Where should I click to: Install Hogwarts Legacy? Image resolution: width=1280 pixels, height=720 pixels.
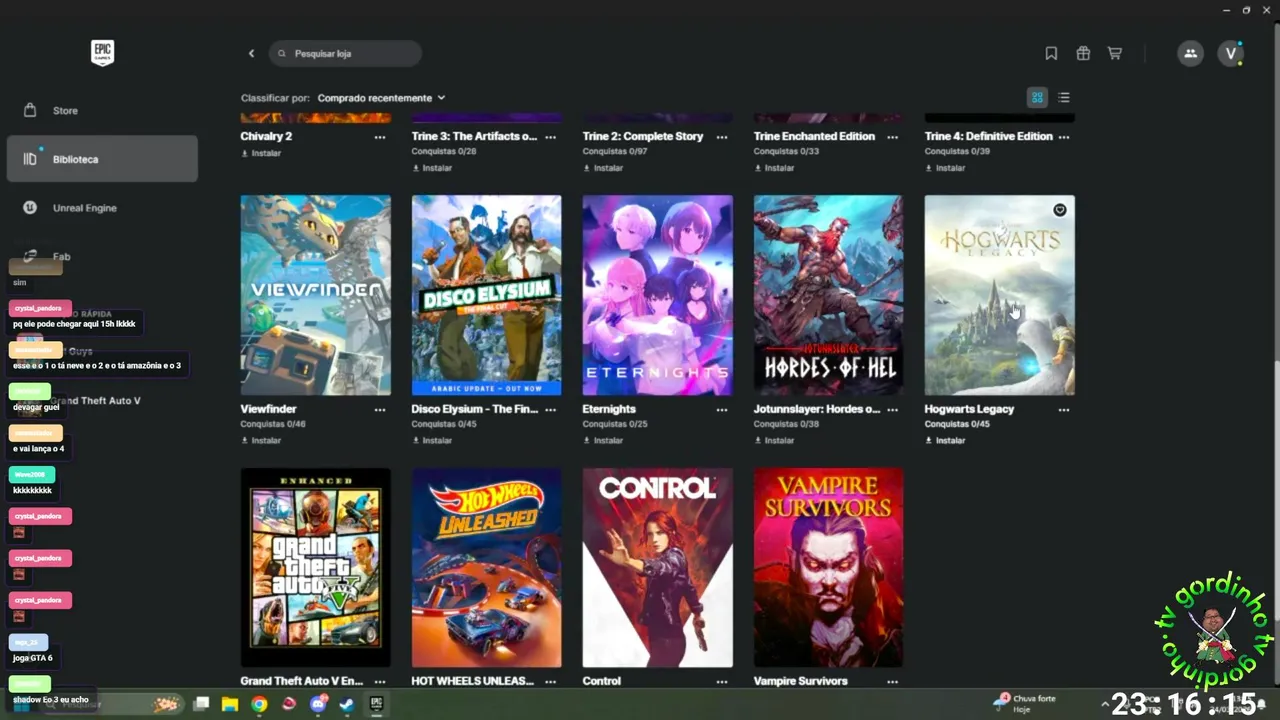[x=945, y=440]
